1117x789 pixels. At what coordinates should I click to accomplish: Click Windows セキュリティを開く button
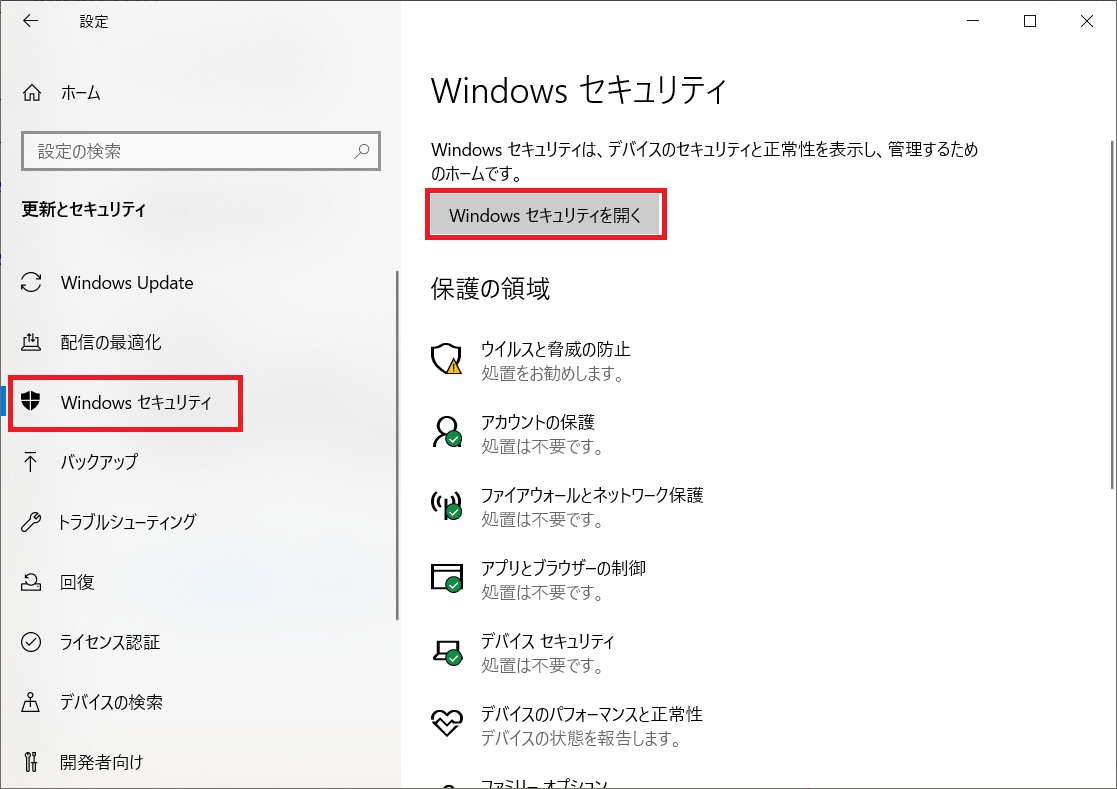546,215
